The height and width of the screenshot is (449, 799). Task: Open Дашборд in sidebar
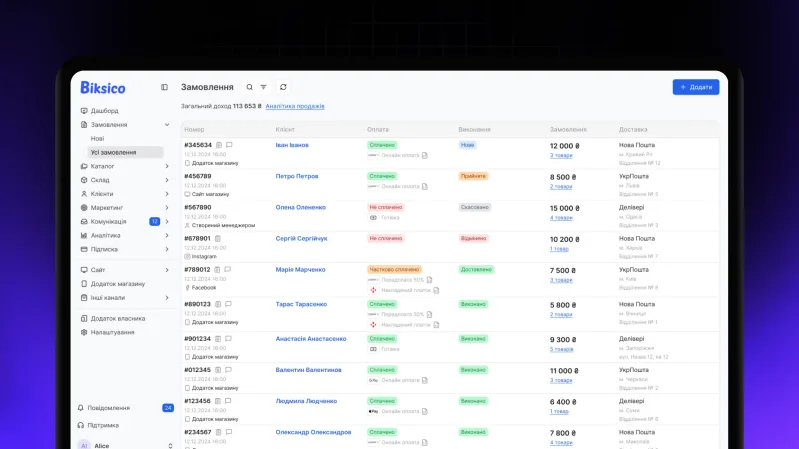[x=104, y=111]
